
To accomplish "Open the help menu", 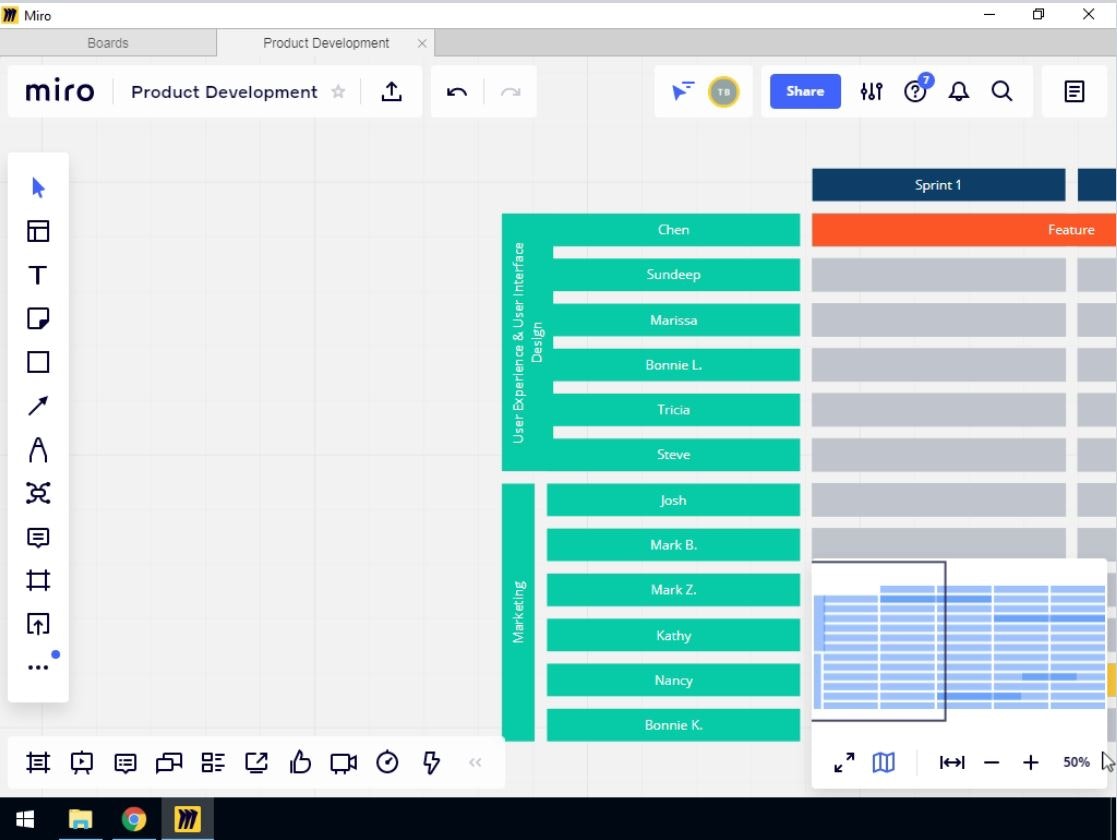I will point(916,90).
